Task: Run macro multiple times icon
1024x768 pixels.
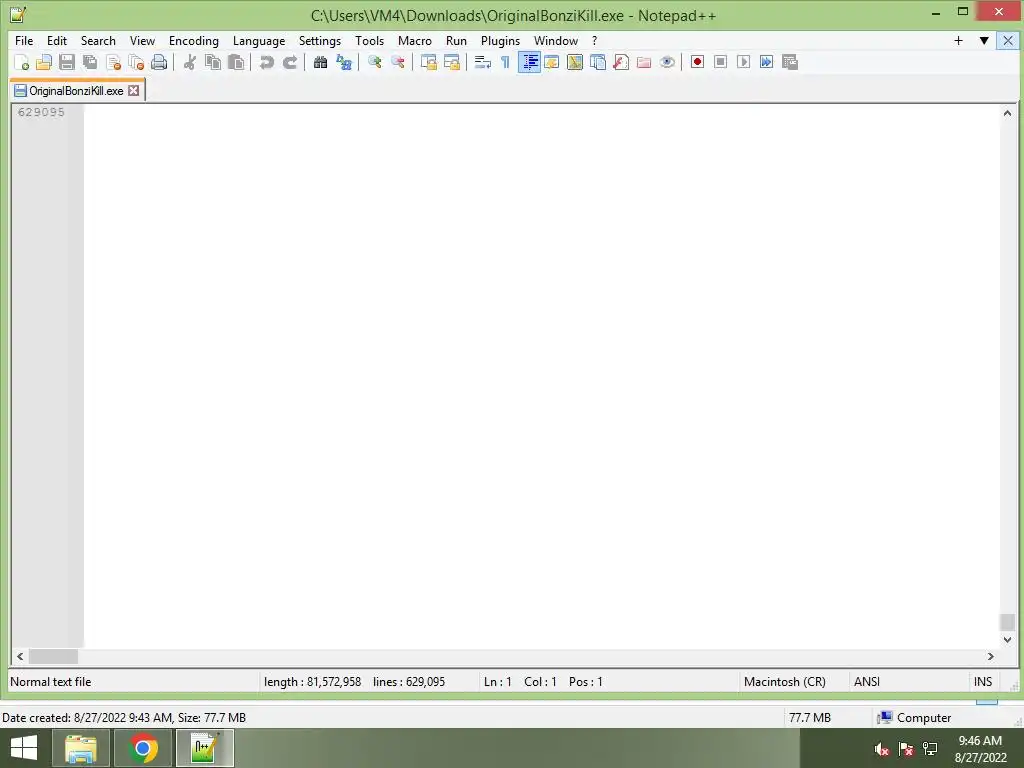Action: 766,62
